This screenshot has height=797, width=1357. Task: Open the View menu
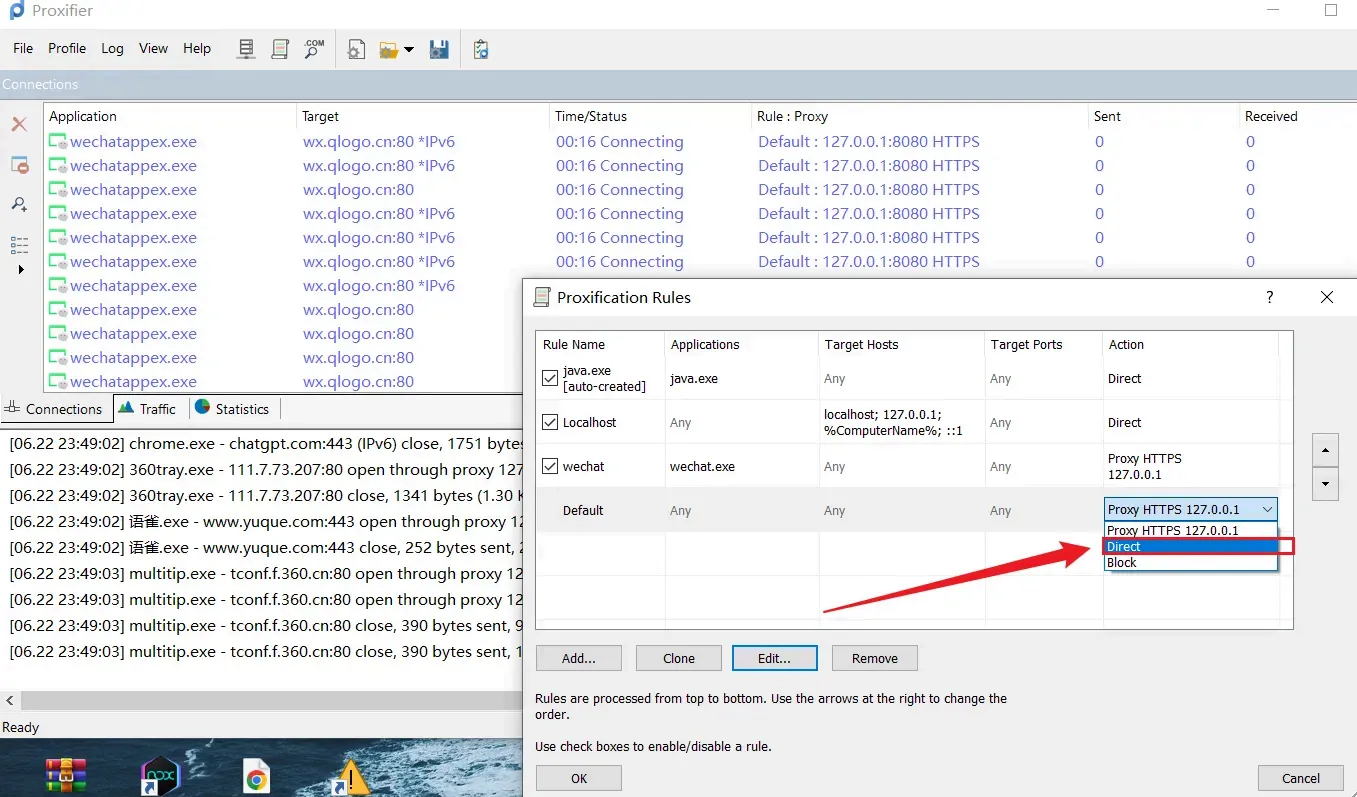153,48
